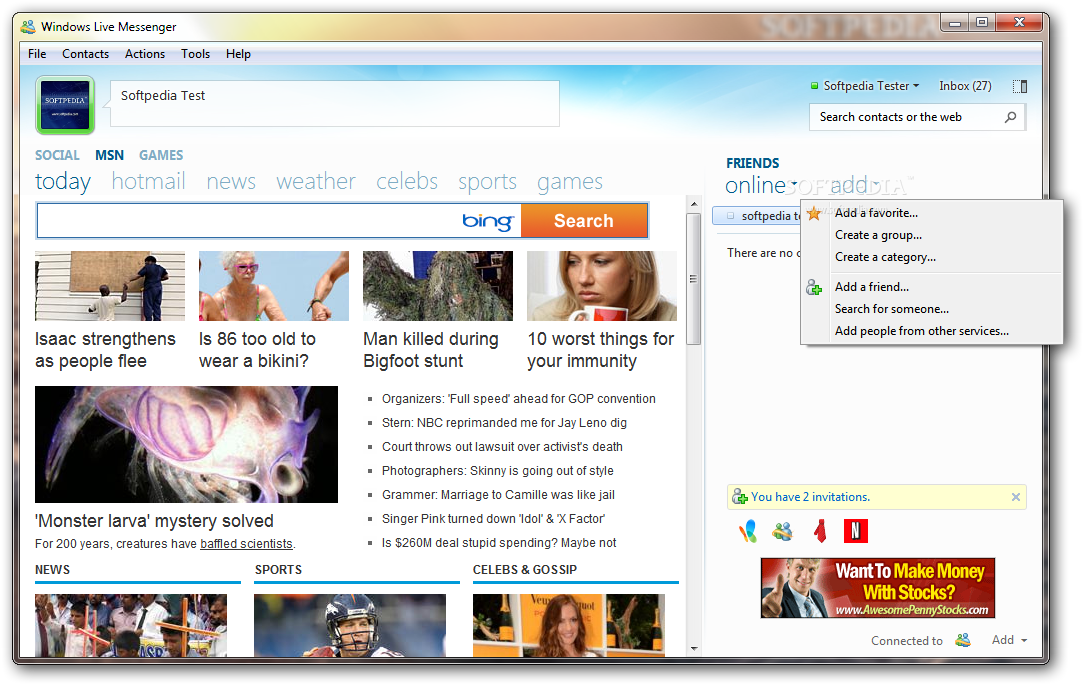This screenshot has width=1084, height=685.
Task: Click the orange Bing Search button
Action: (x=584, y=221)
